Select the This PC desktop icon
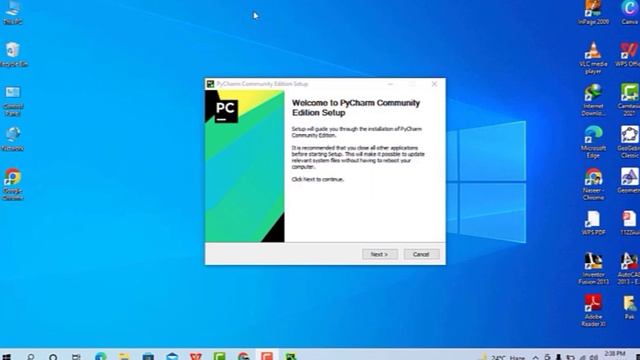 pyautogui.click(x=13, y=12)
